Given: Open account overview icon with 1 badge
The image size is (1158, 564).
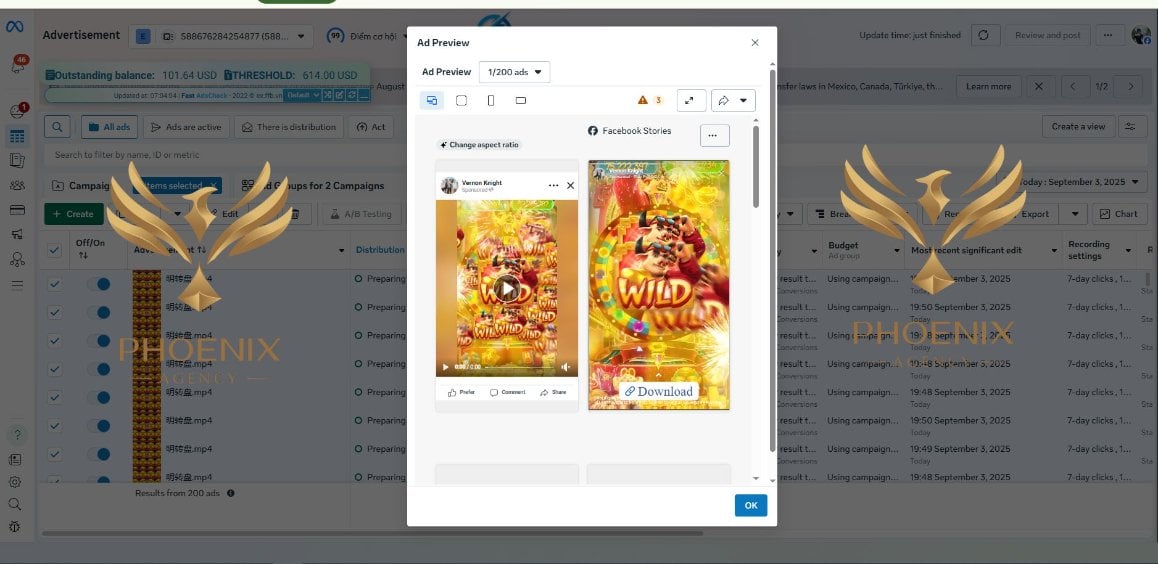Looking at the screenshot, I should tap(16, 111).
